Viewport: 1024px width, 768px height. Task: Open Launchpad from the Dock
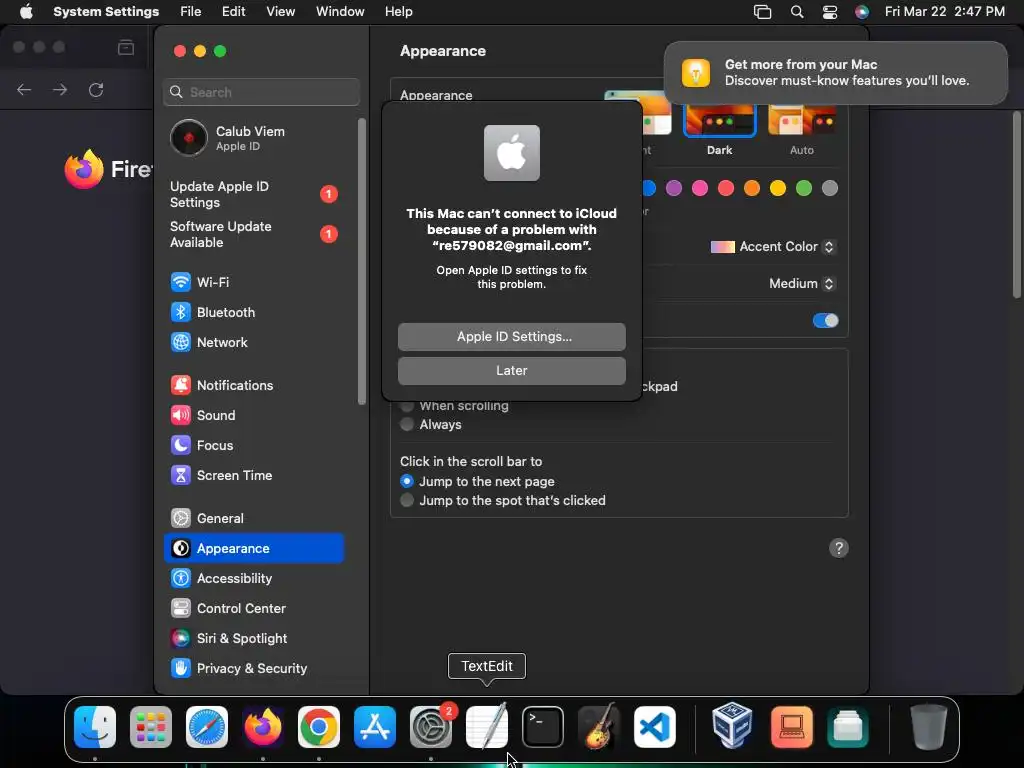tap(151, 727)
